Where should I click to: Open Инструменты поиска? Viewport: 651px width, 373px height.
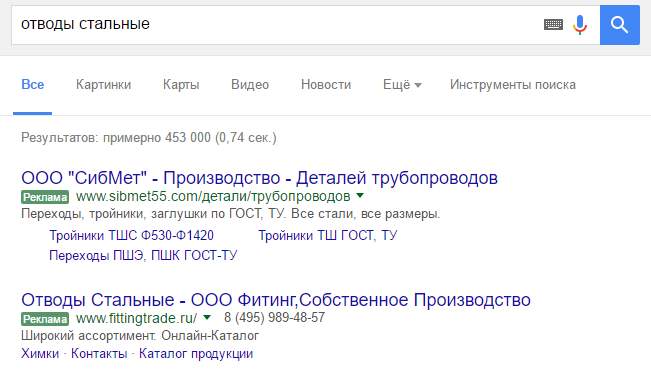click(x=513, y=85)
